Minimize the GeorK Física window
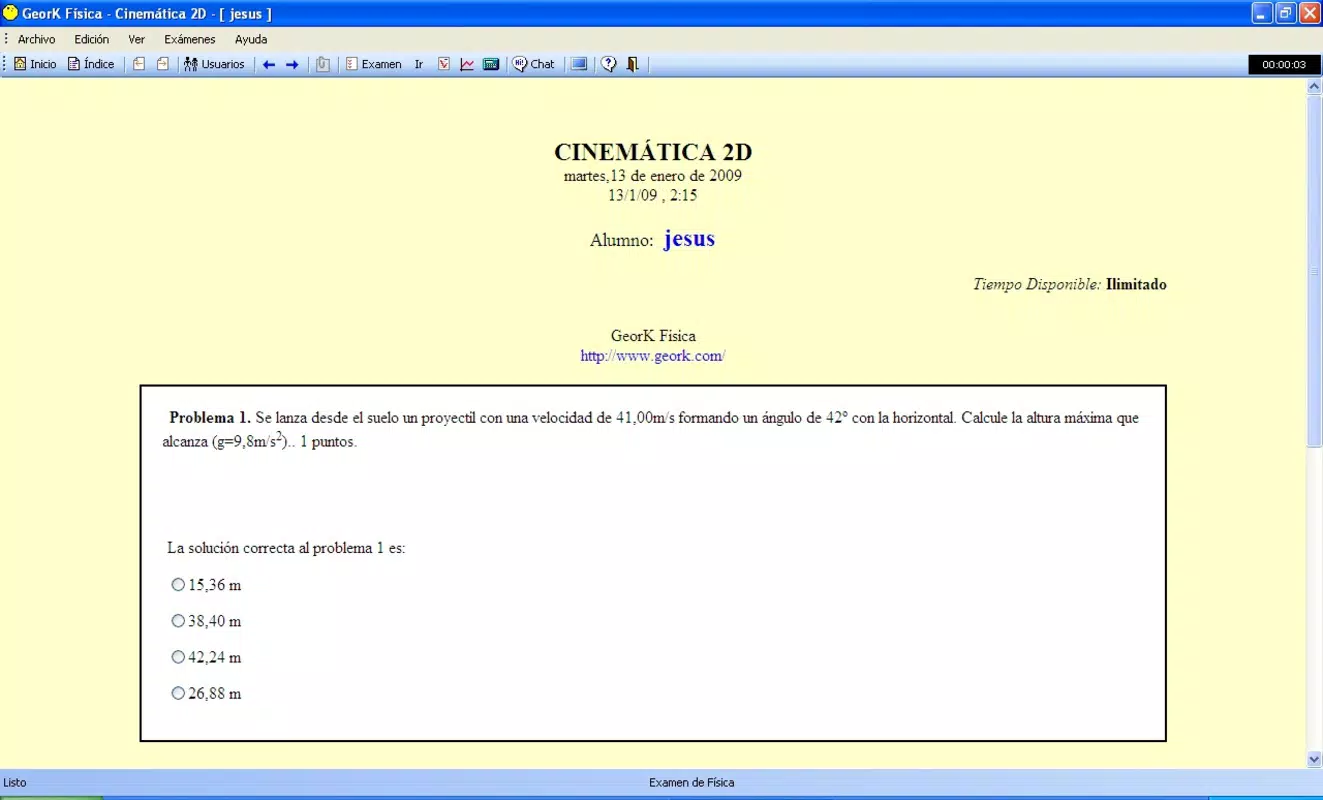Image resolution: width=1323 pixels, height=800 pixels. pos(1262,13)
